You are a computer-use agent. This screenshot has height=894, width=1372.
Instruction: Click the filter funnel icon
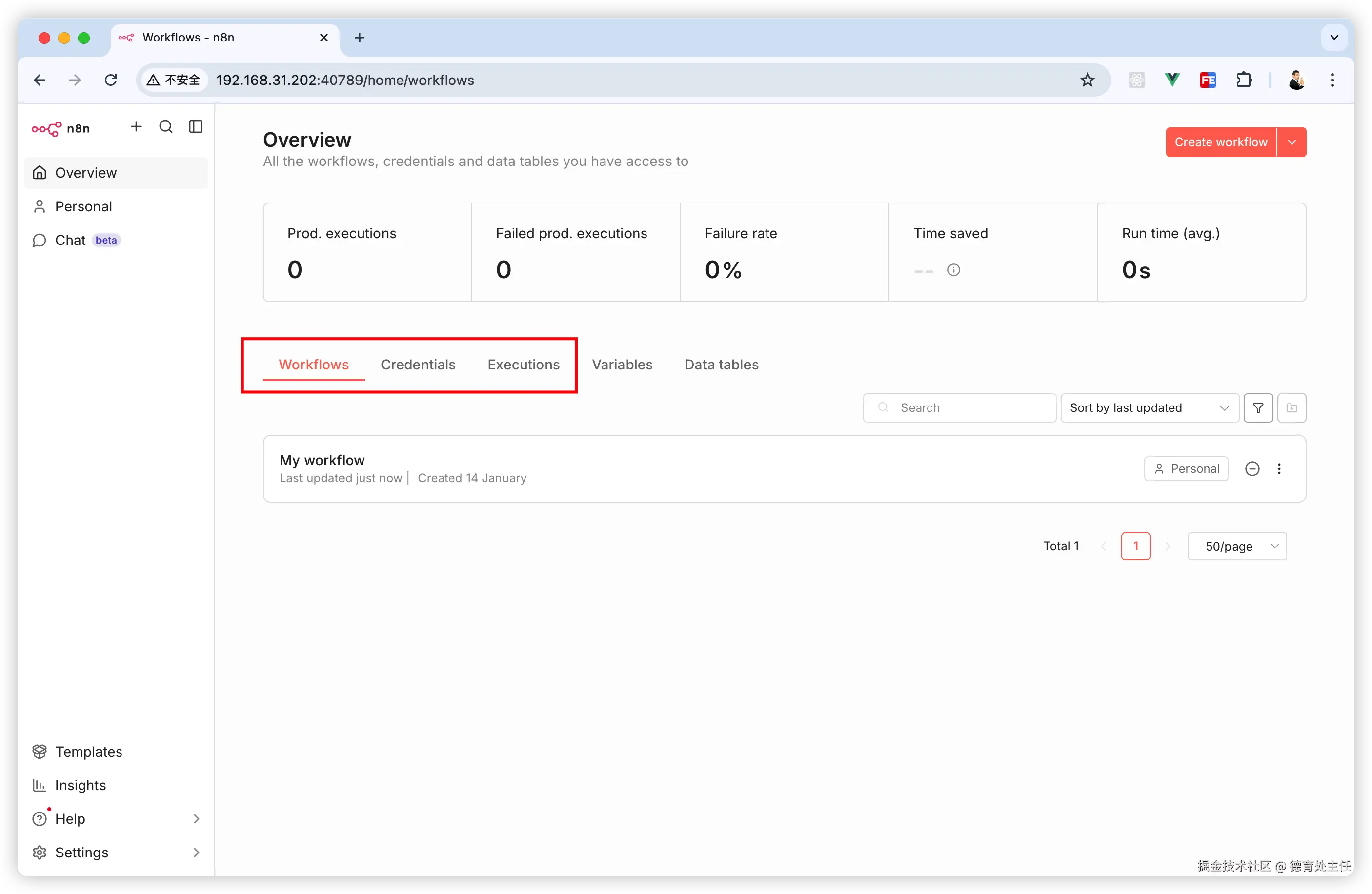1258,408
